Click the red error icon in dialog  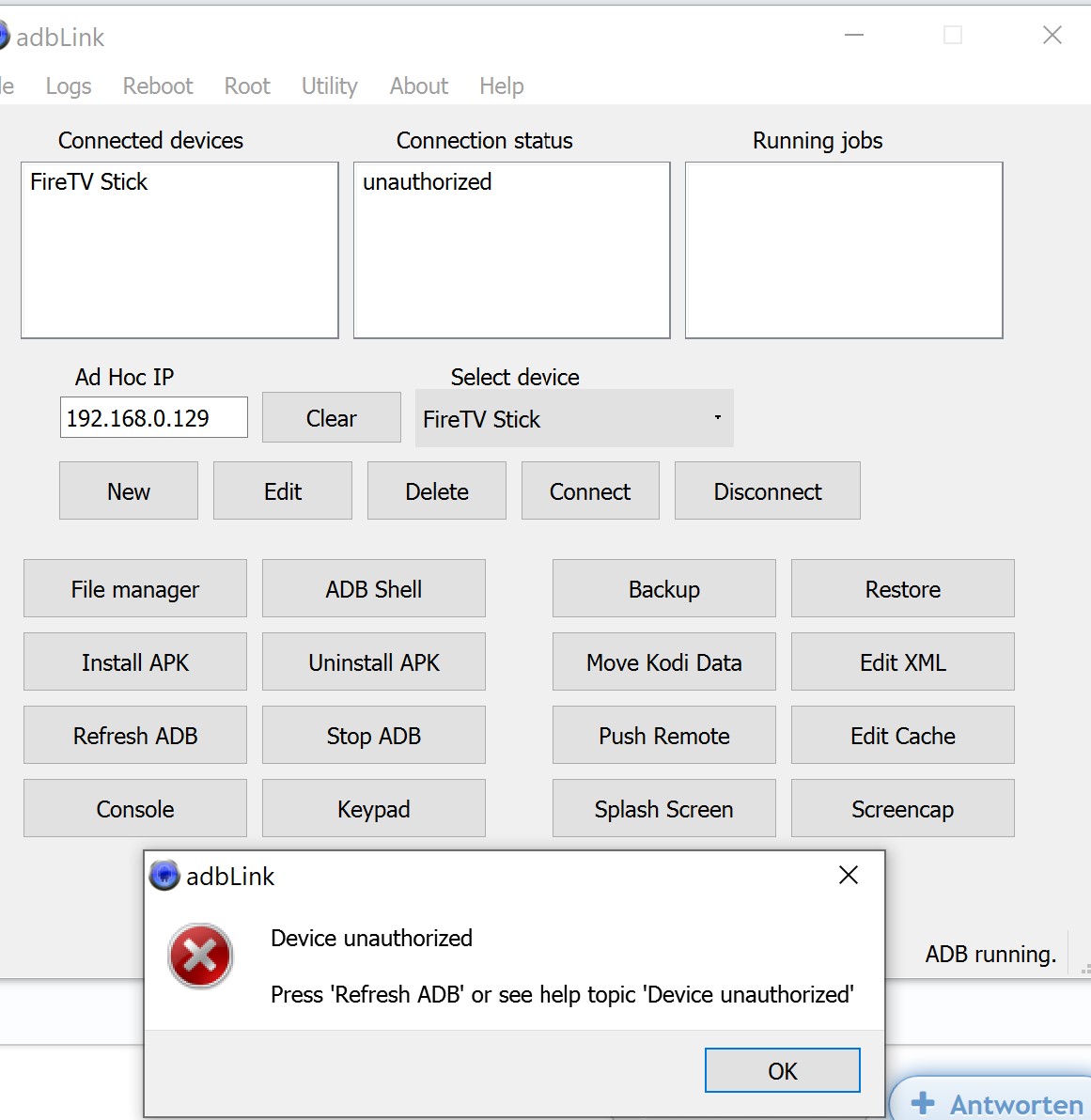(200, 957)
